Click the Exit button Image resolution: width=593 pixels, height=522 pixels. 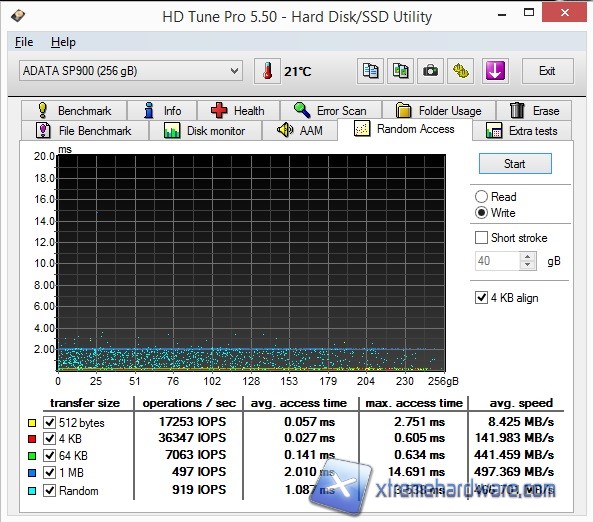[548, 71]
